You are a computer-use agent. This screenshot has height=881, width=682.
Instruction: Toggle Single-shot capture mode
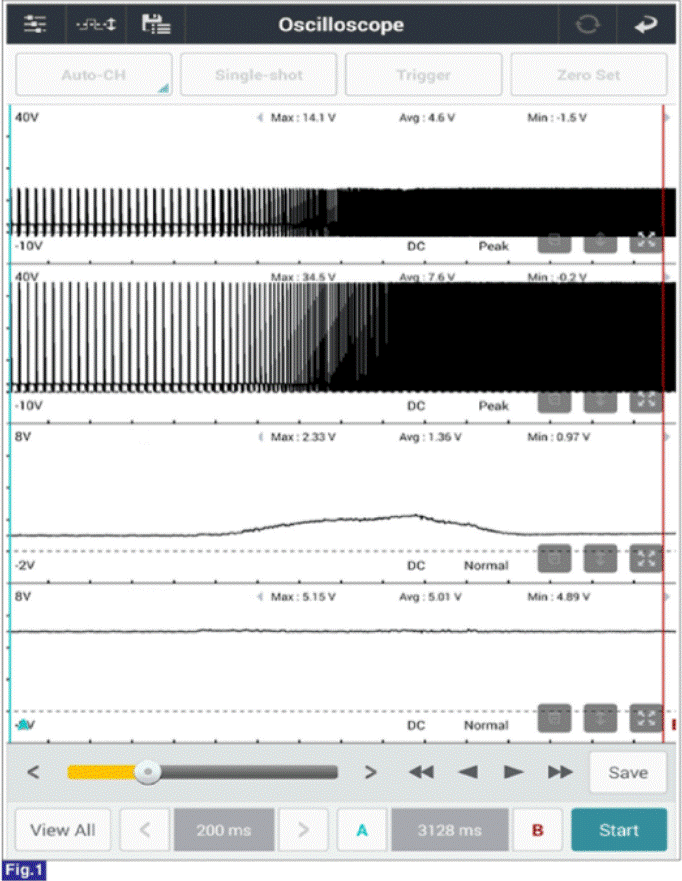[x=258, y=75]
